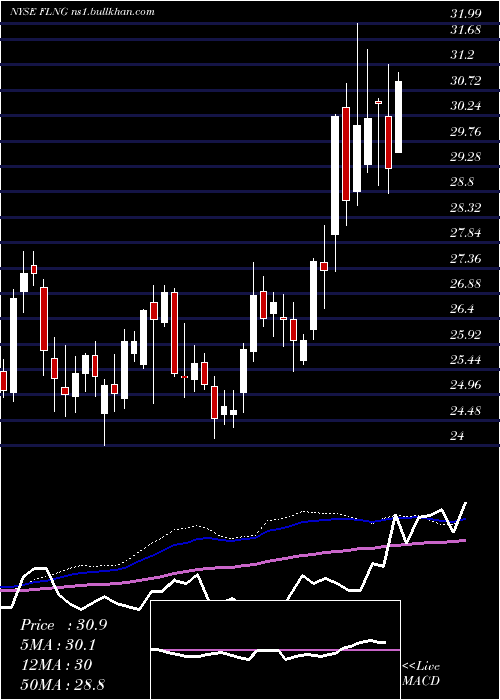Select the 31.68 price axis label
This screenshot has width=500, height=700.
(466, 30)
